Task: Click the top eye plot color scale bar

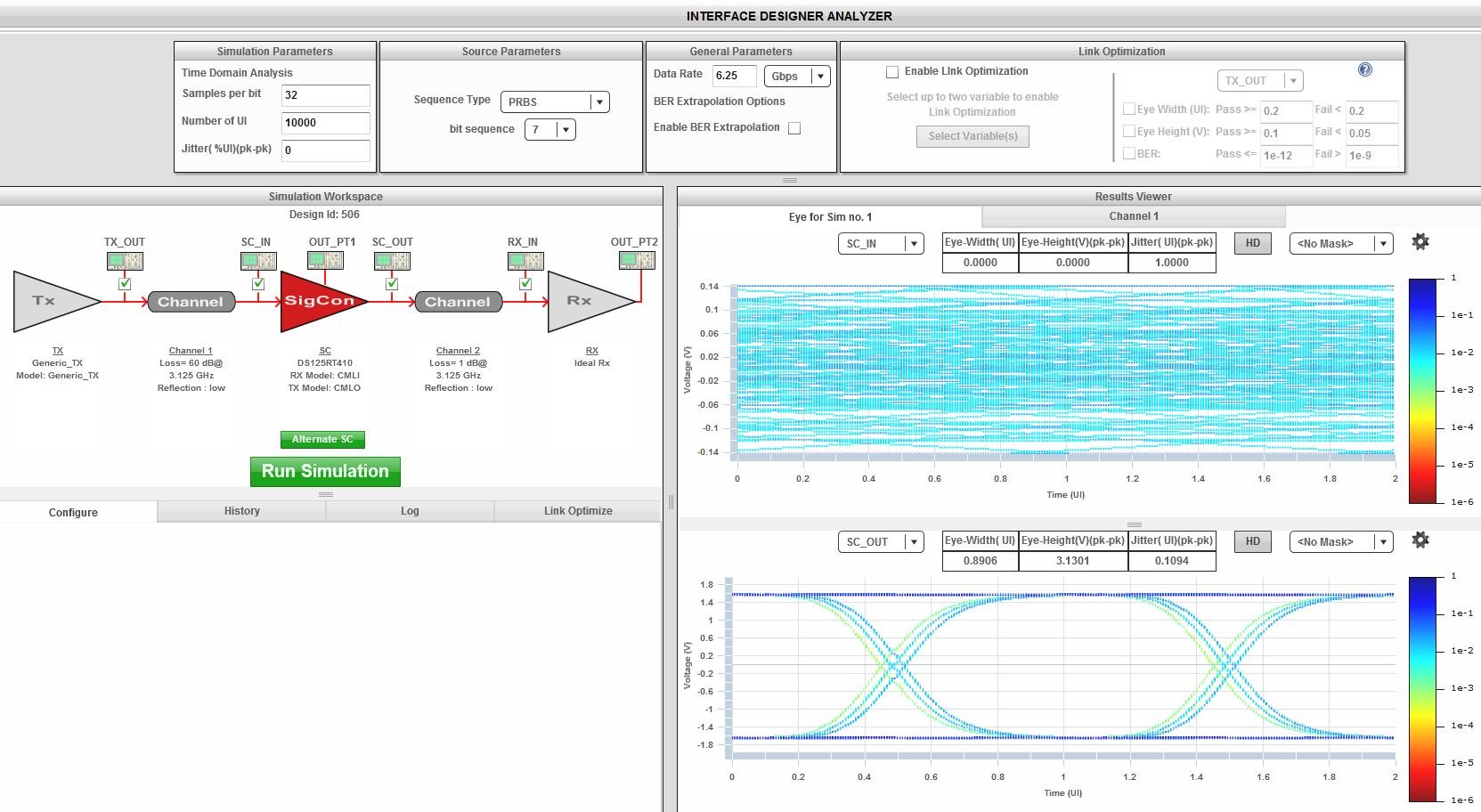Action: pyautogui.click(x=1423, y=390)
